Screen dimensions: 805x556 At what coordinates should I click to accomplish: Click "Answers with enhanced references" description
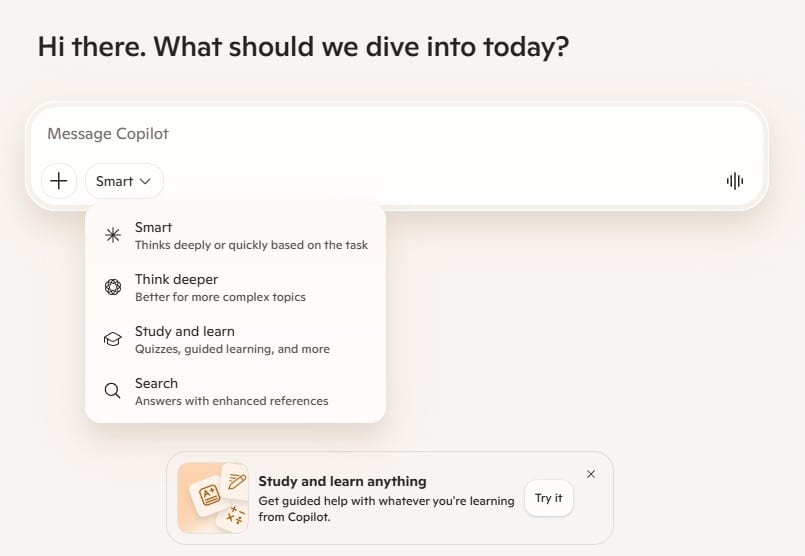coord(231,401)
